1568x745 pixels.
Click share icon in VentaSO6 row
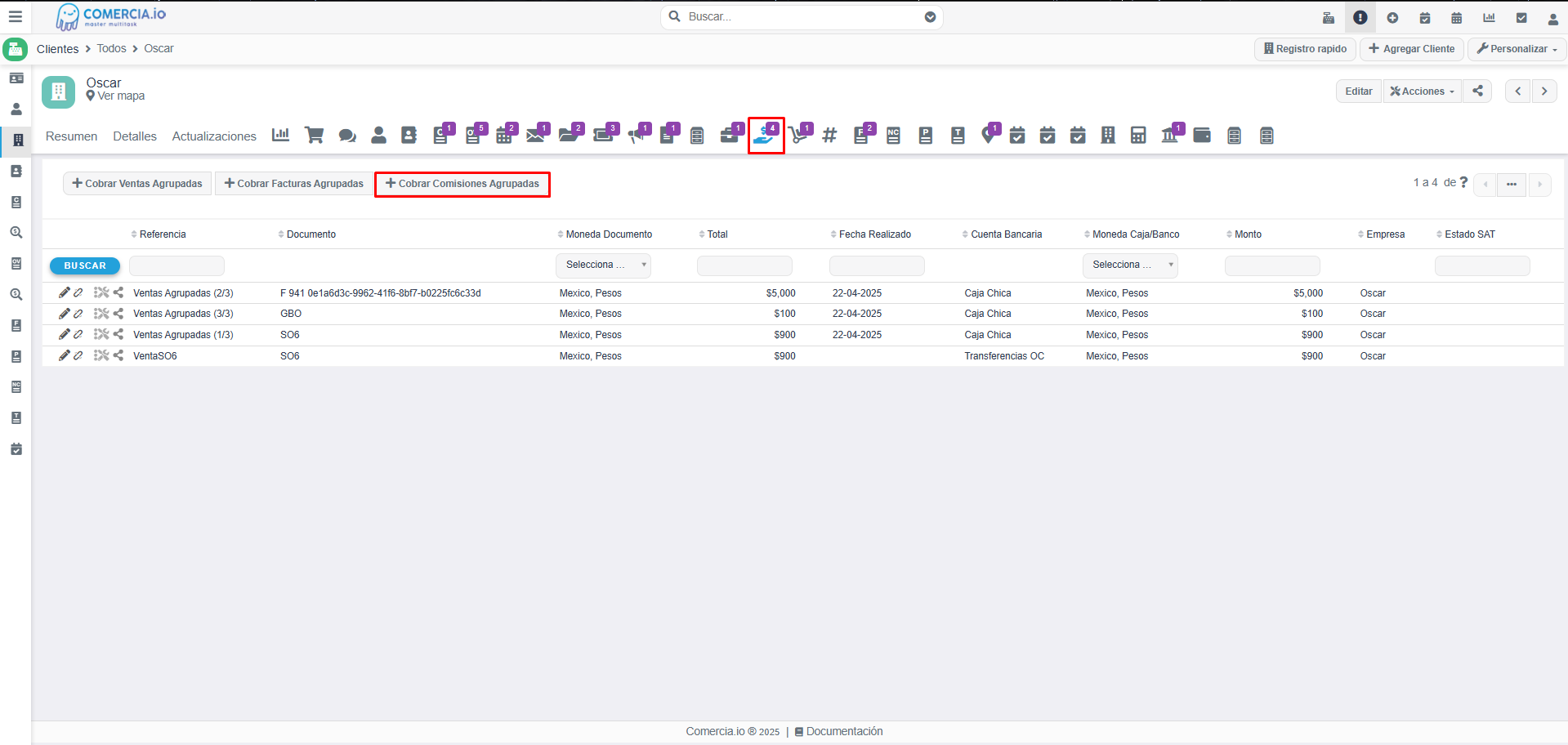(x=118, y=355)
